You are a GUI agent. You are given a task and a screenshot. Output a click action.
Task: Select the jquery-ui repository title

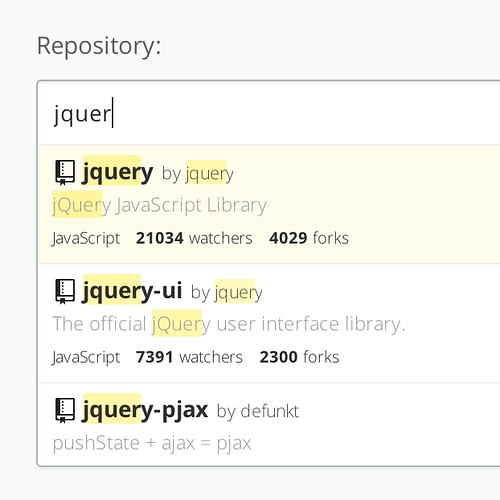click(x=132, y=291)
